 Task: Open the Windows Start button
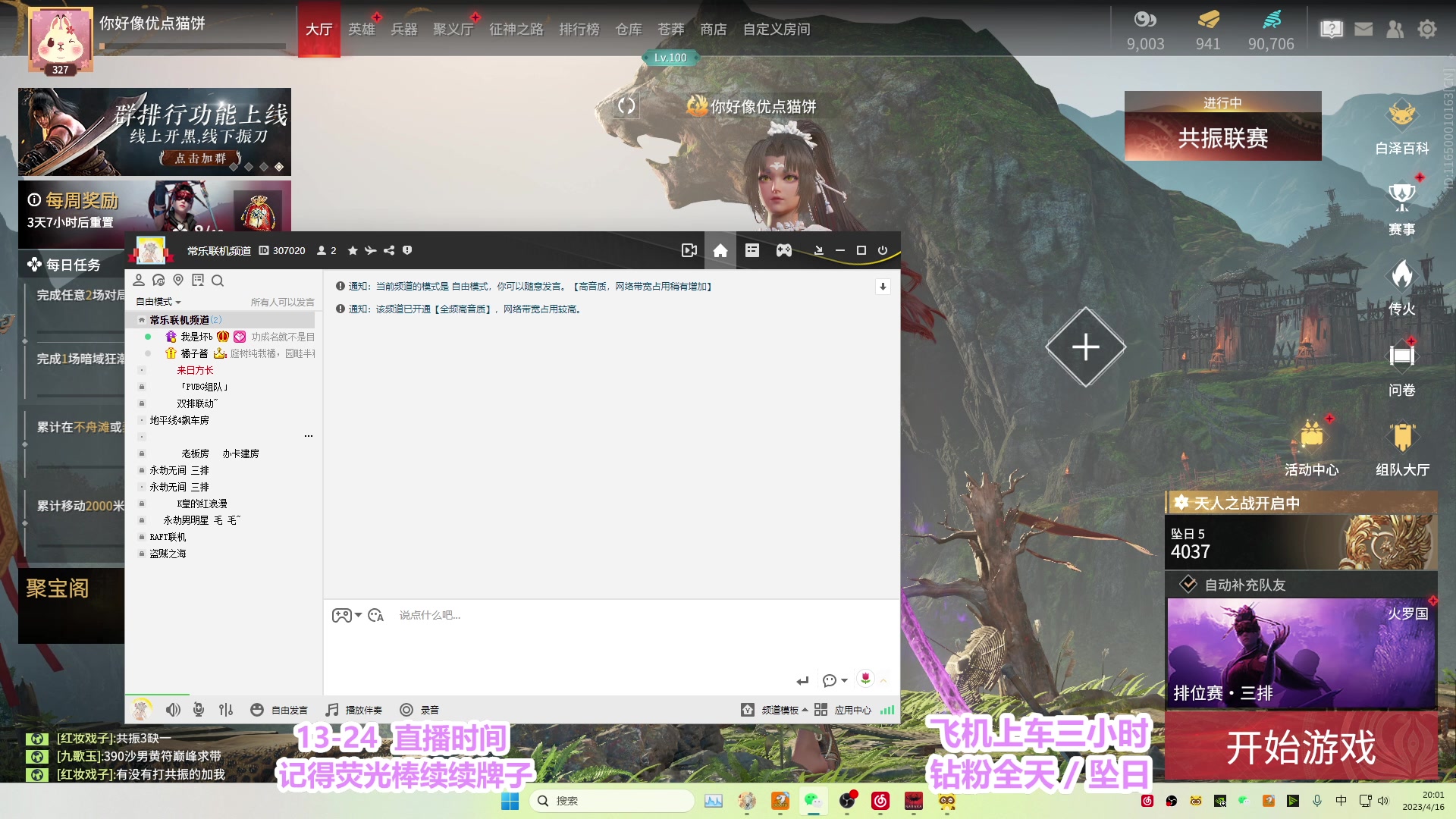pyautogui.click(x=510, y=801)
